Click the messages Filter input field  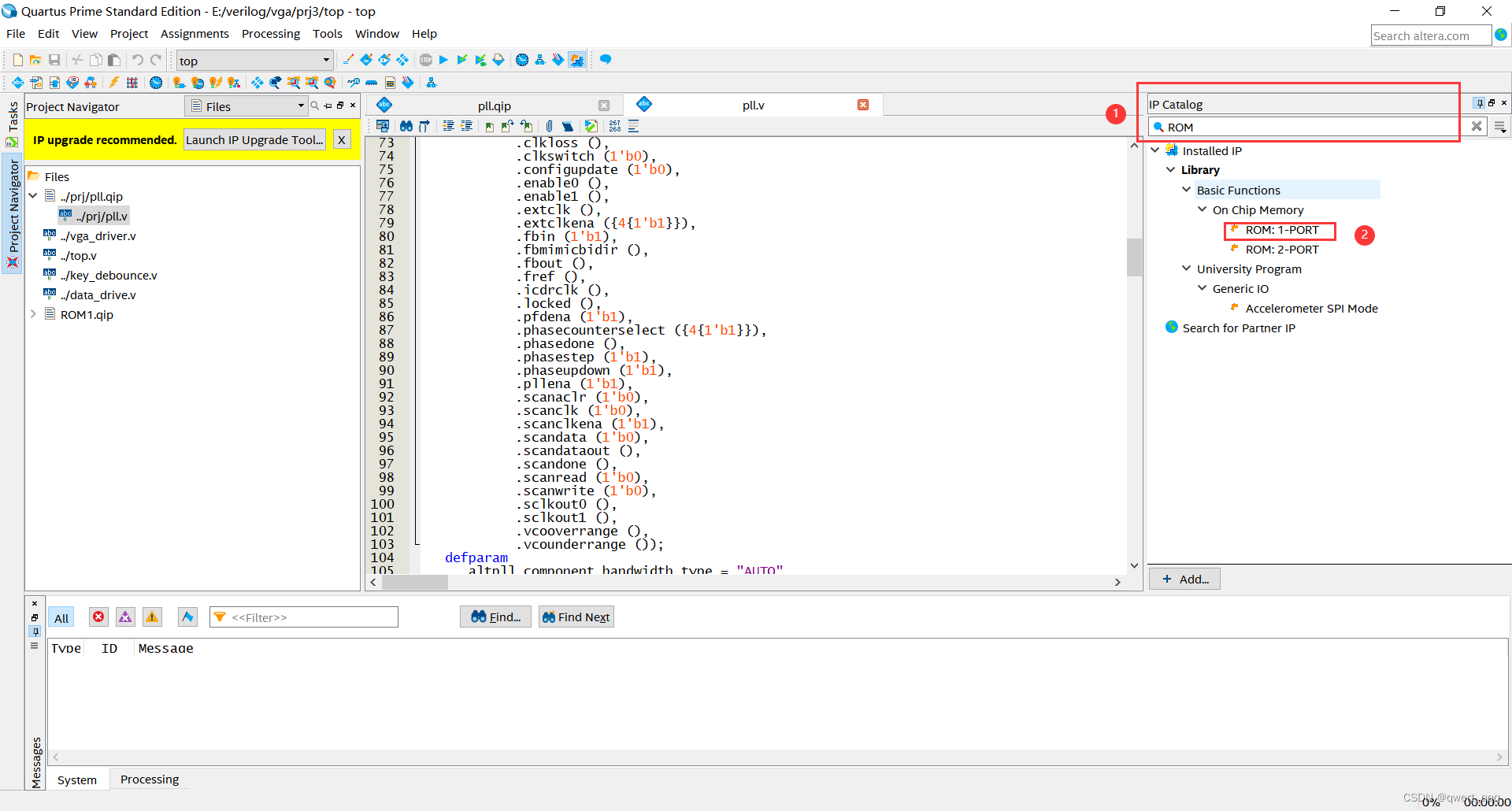(304, 617)
